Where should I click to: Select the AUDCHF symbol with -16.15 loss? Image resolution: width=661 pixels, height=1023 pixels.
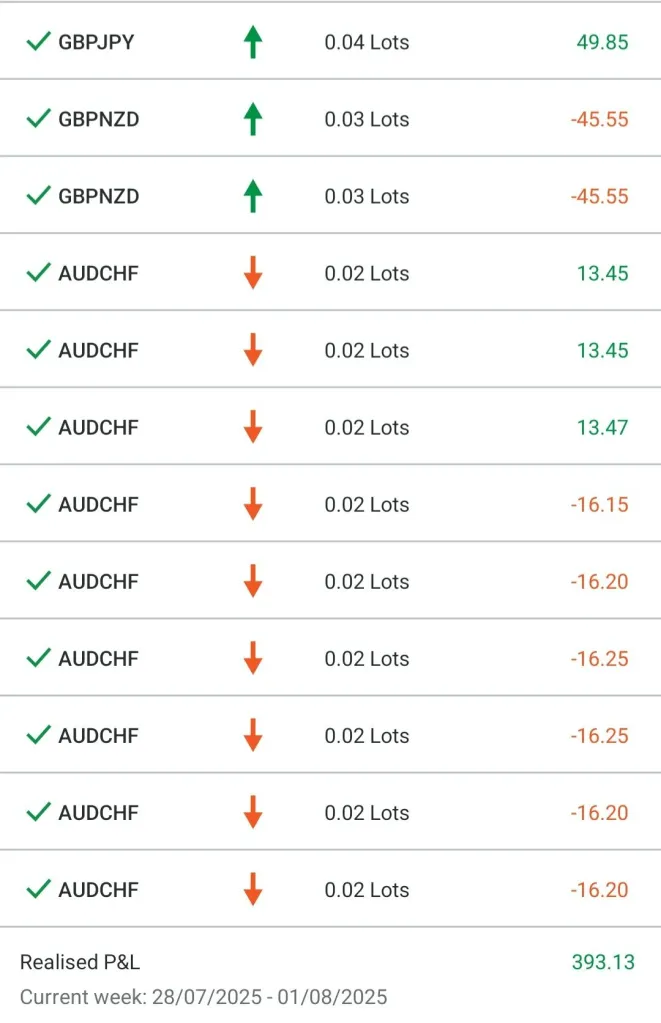(98, 504)
